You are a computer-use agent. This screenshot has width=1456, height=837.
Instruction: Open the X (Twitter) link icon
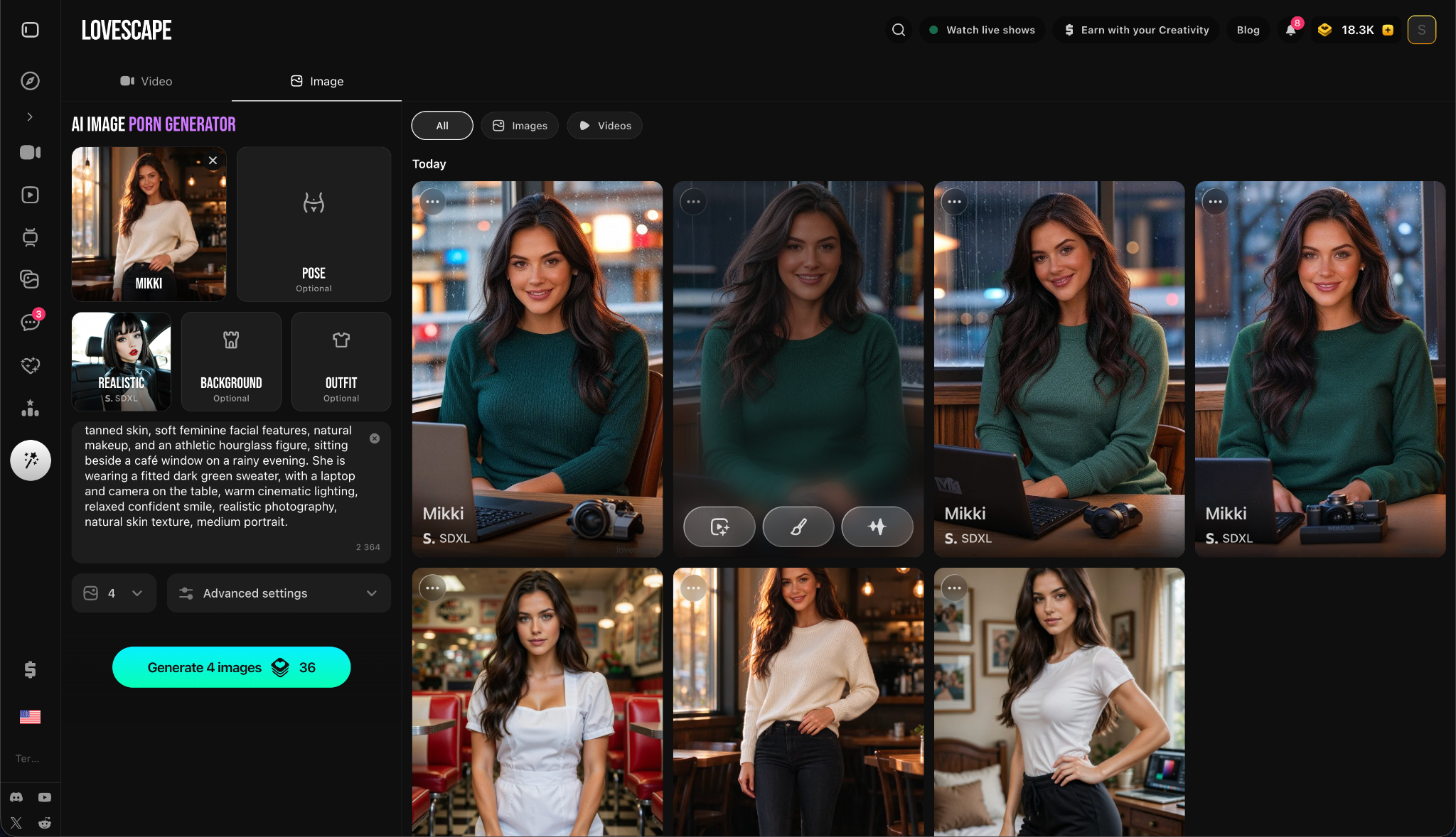click(16, 823)
